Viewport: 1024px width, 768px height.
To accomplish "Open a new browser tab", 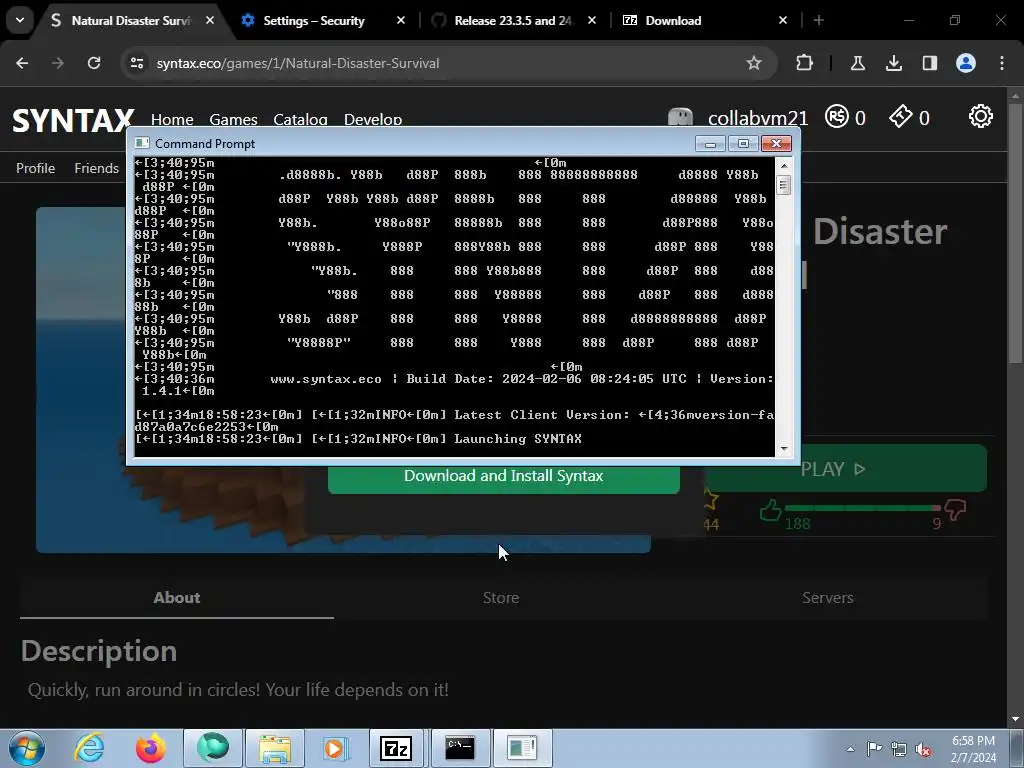I will (x=819, y=20).
